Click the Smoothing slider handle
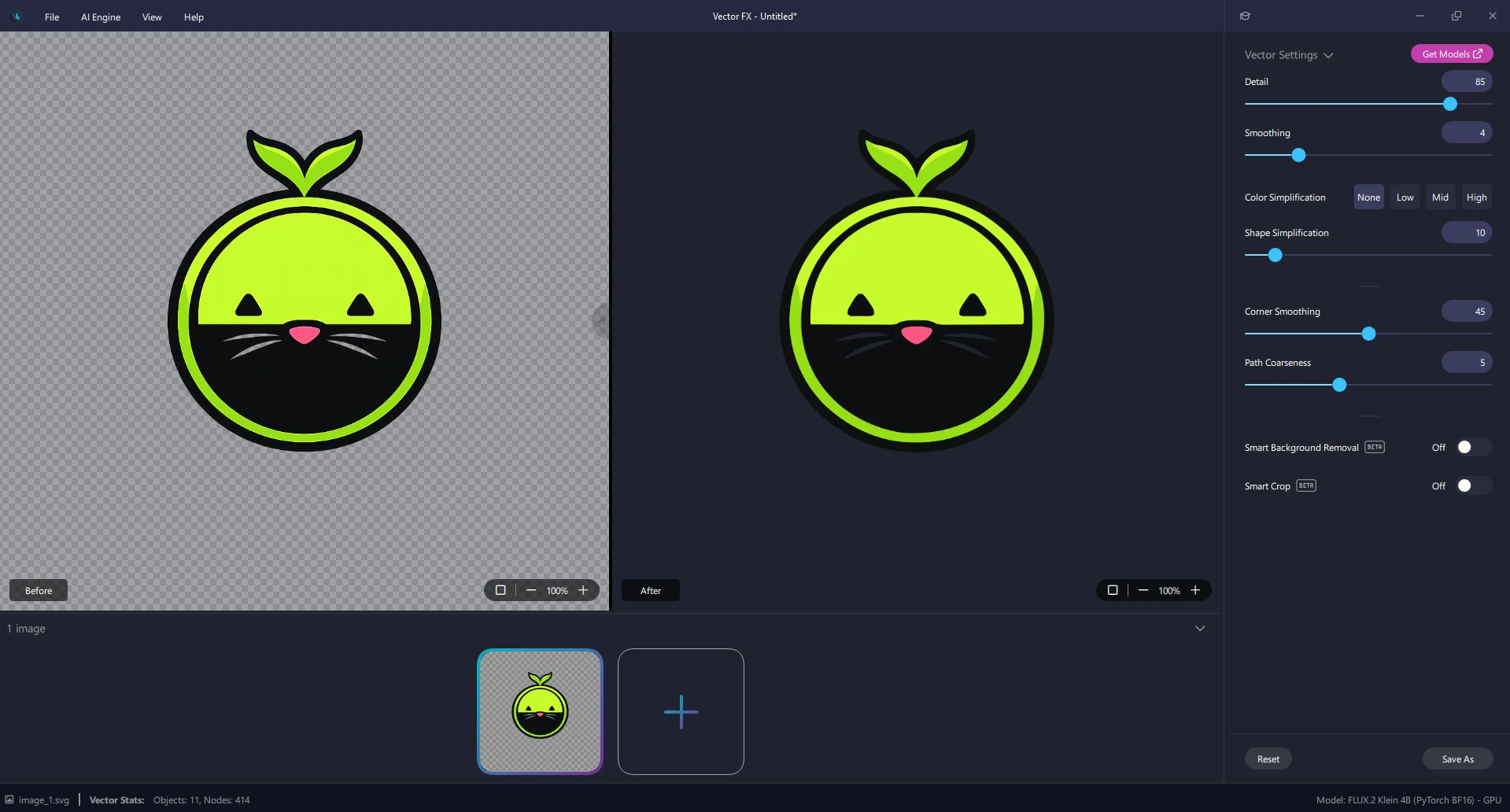The image size is (1510, 812). (x=1298, y=155)
